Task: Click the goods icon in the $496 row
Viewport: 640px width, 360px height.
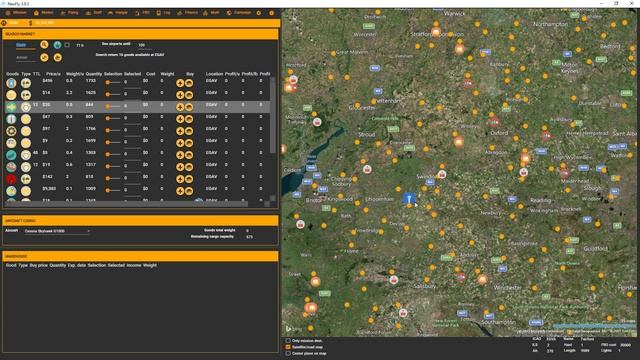Action: (x=11, y=83)
